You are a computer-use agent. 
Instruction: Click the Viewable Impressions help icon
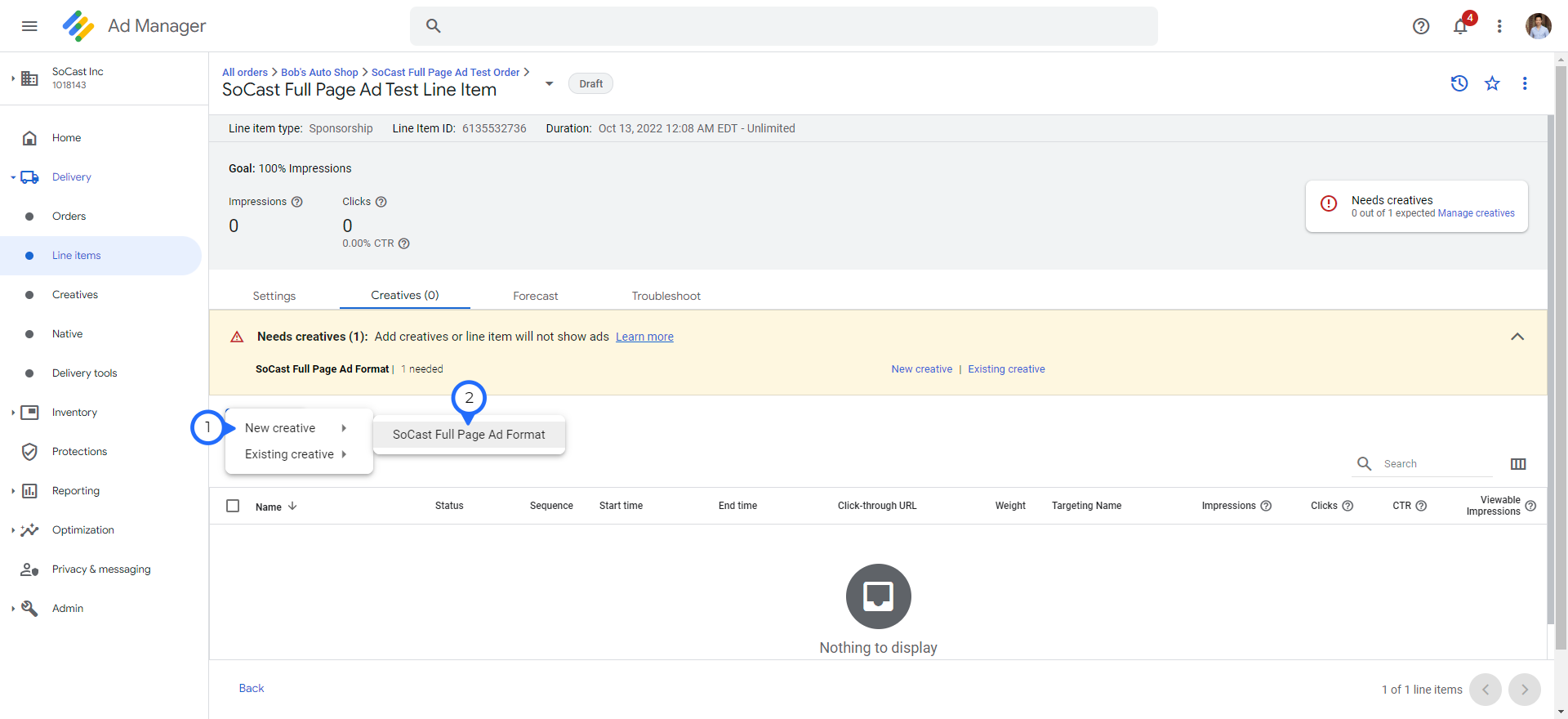(x=1530, y=506)
